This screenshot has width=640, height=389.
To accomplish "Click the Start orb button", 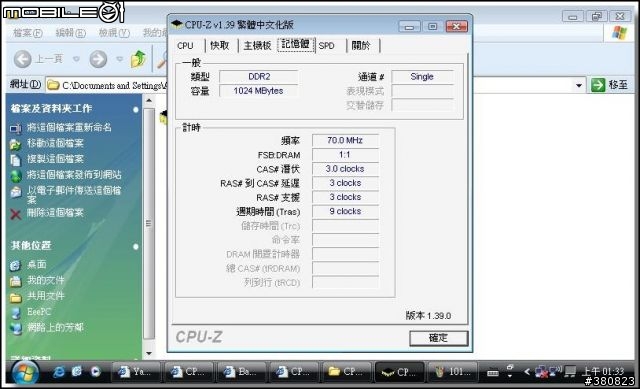I will coord(25,372).
